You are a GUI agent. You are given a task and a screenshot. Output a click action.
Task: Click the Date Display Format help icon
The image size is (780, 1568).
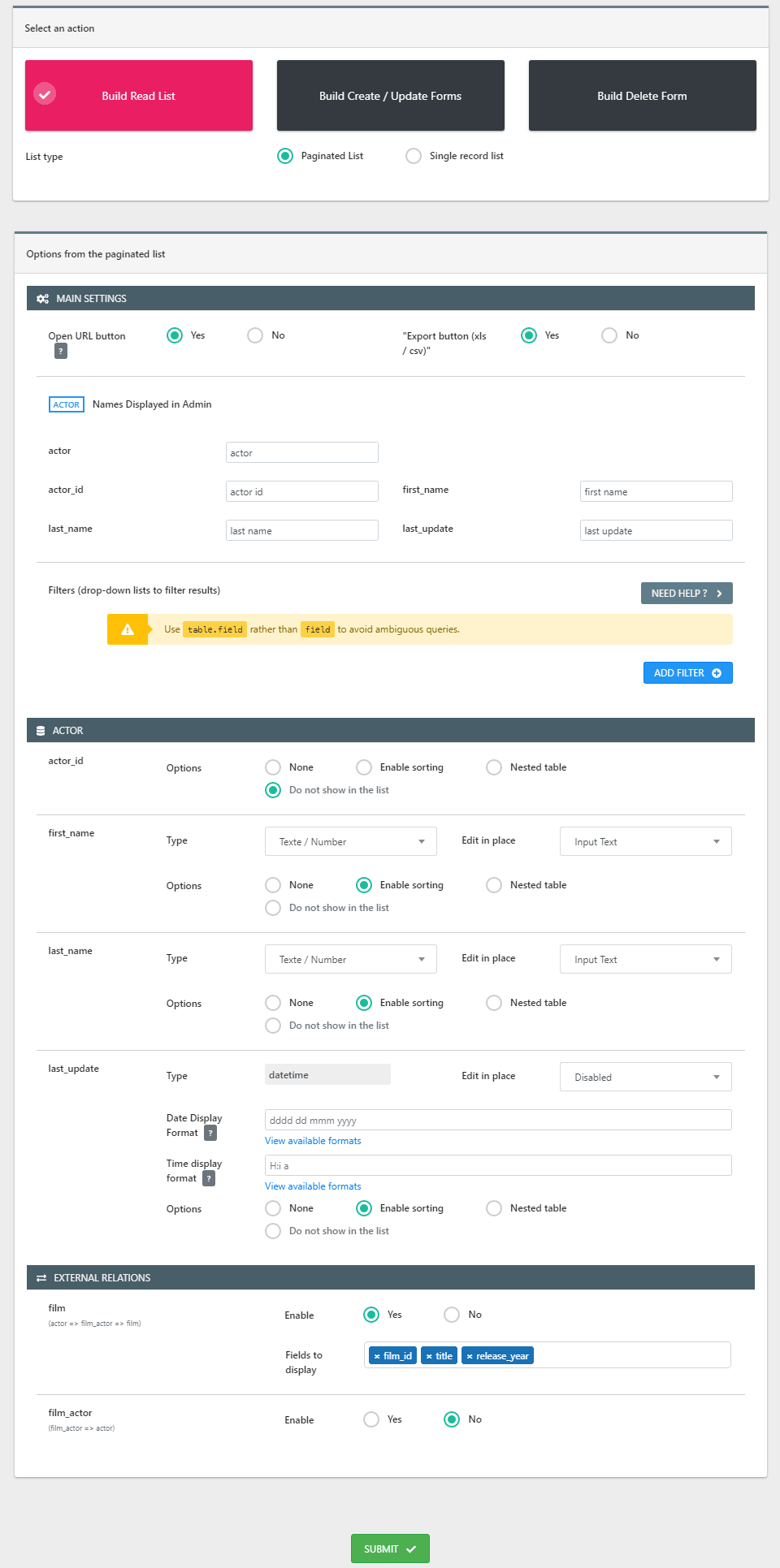(210, 1133)
